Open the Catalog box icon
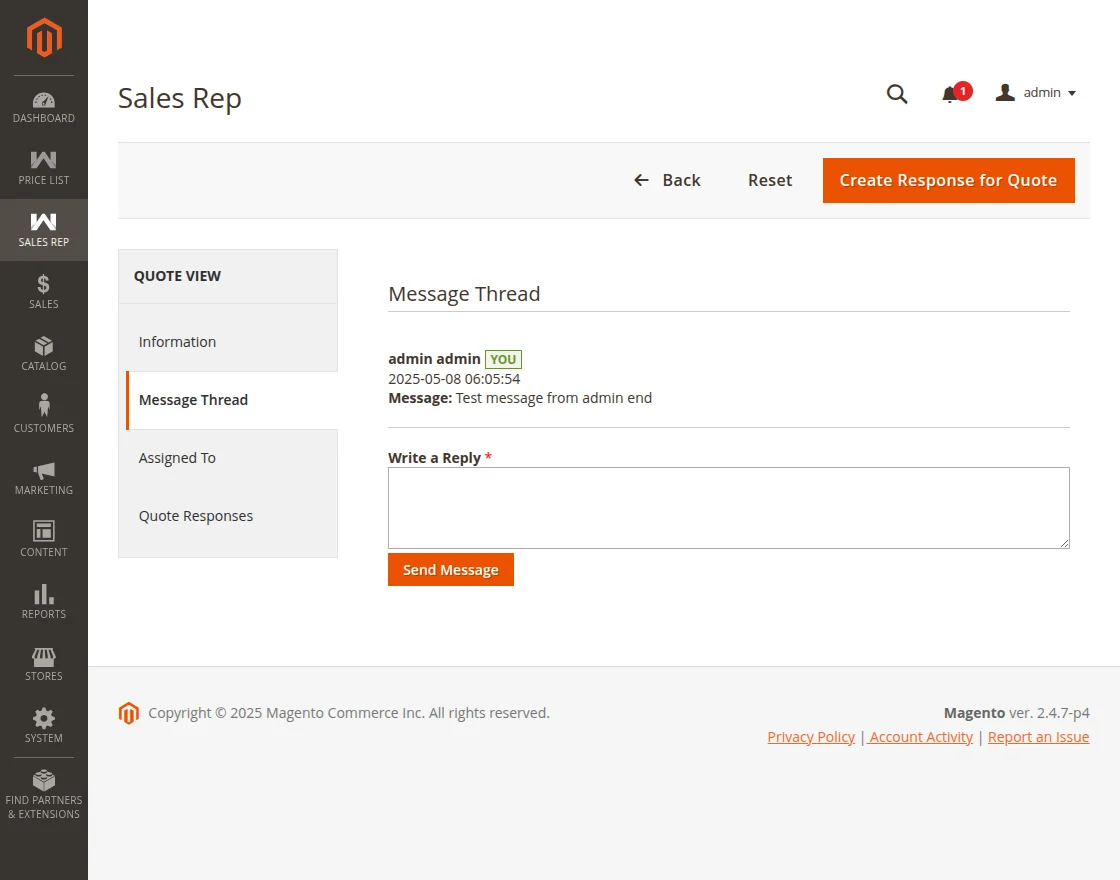Image resolution: width=1120 pixels, height=880 pixels. pyautogui.click(x=44, y=347)
